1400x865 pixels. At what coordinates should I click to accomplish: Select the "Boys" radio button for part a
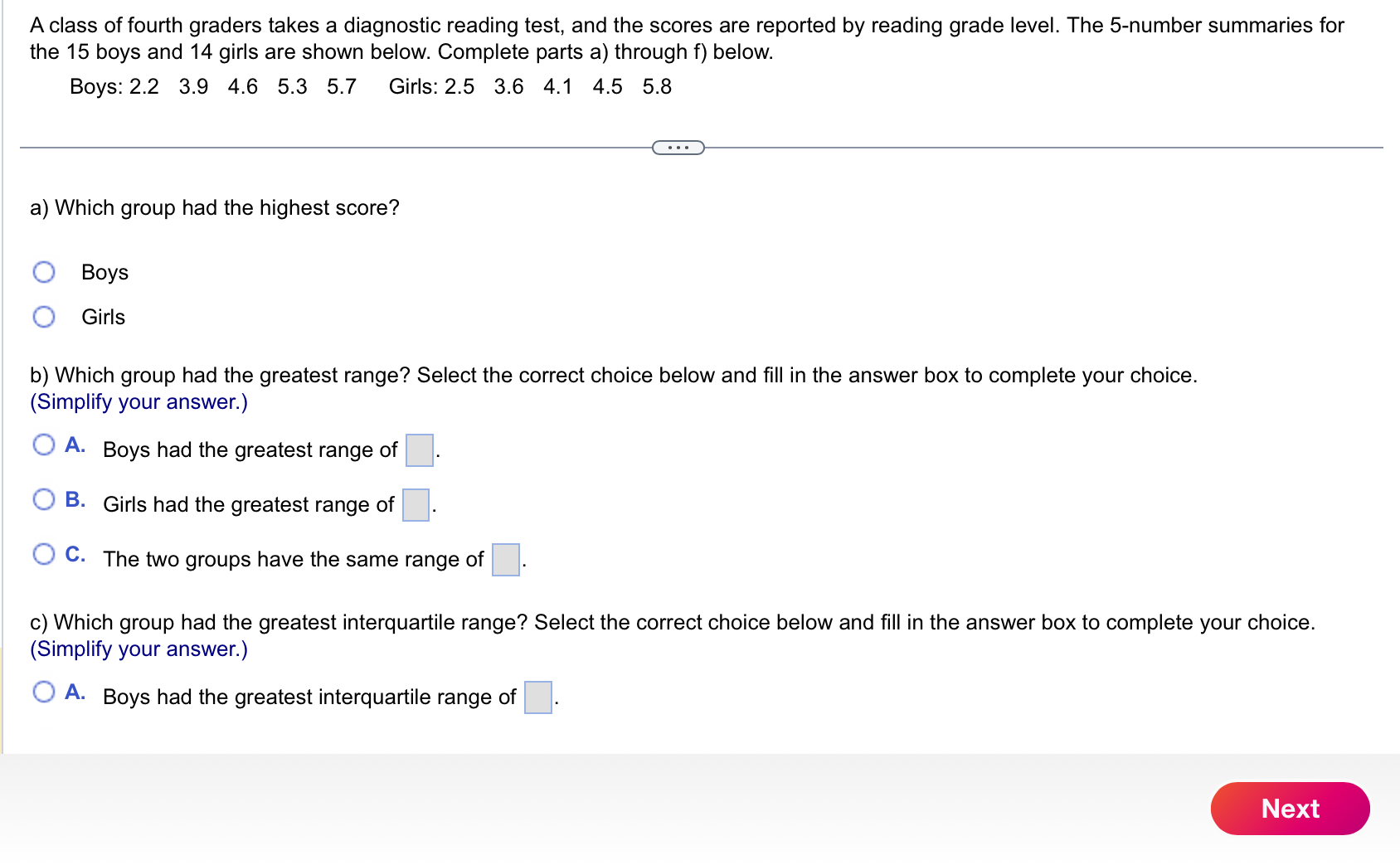tap(44, 271)
